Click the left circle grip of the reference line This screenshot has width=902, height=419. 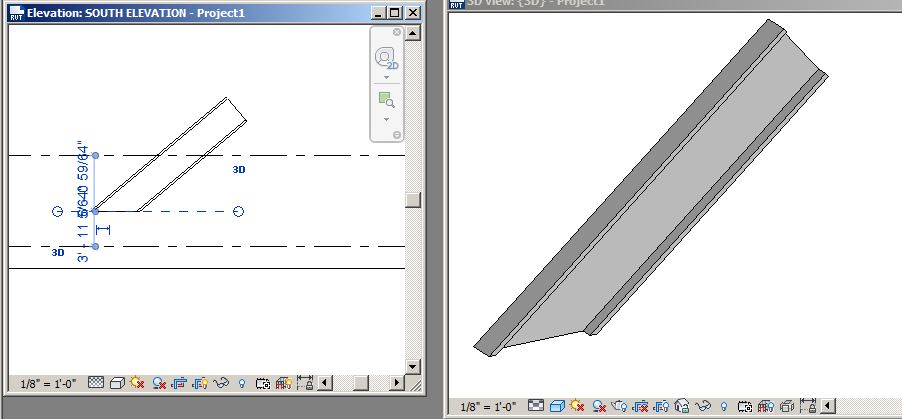coord(58,212)
